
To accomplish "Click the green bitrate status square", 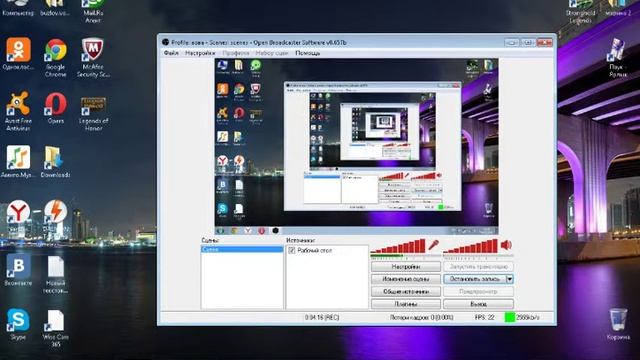I will [509, 317].
